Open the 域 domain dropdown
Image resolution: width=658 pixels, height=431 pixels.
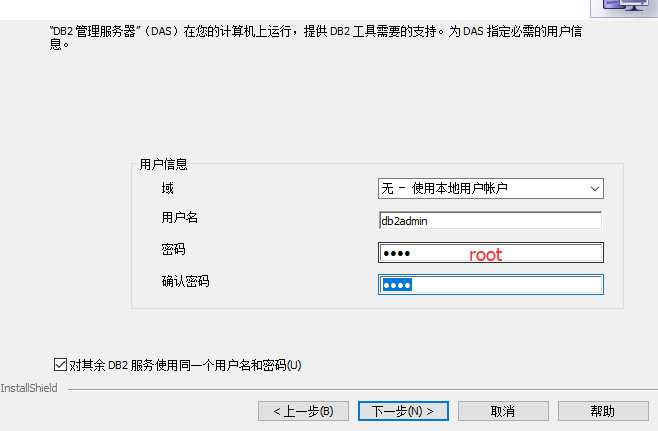pyautogui.click(x=491, y=188)
